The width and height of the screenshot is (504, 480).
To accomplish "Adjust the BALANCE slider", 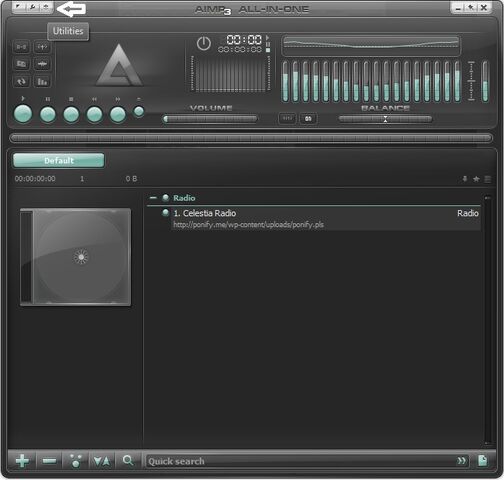I will click(385, 119).
